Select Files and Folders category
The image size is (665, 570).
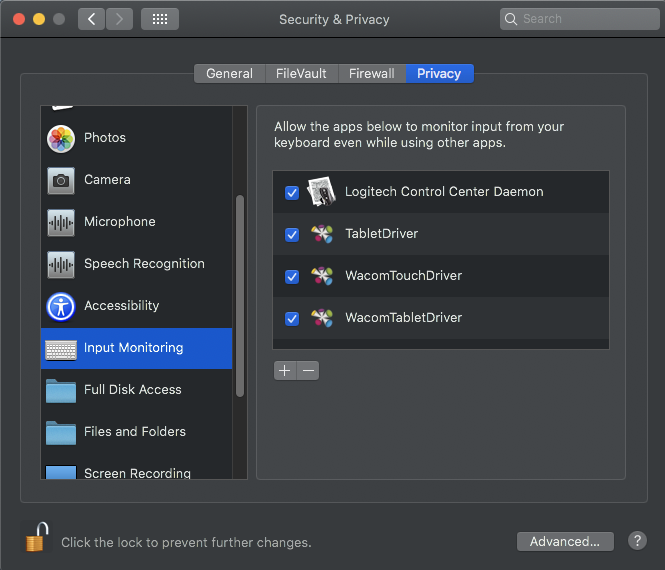pos(137,432)
